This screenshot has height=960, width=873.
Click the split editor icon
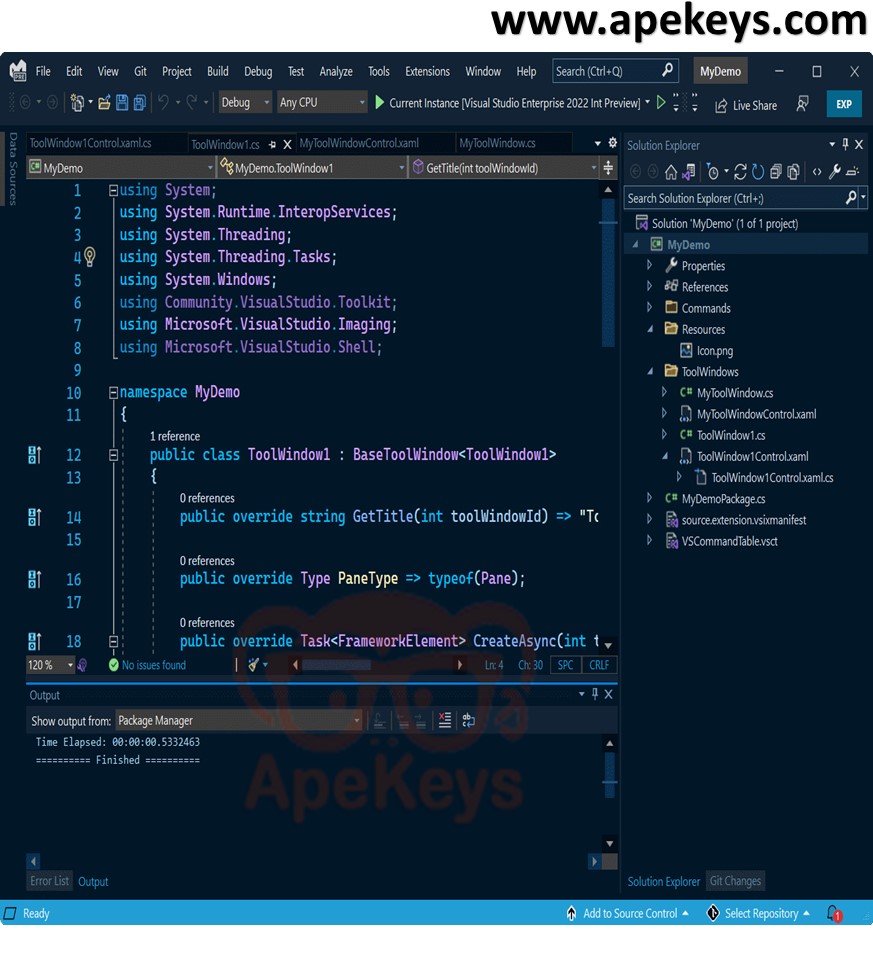608,167
